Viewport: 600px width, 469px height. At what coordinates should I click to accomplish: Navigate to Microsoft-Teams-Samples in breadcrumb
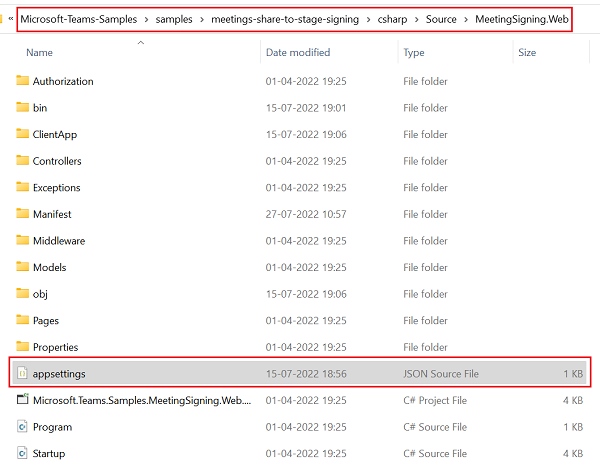point(79,19)
